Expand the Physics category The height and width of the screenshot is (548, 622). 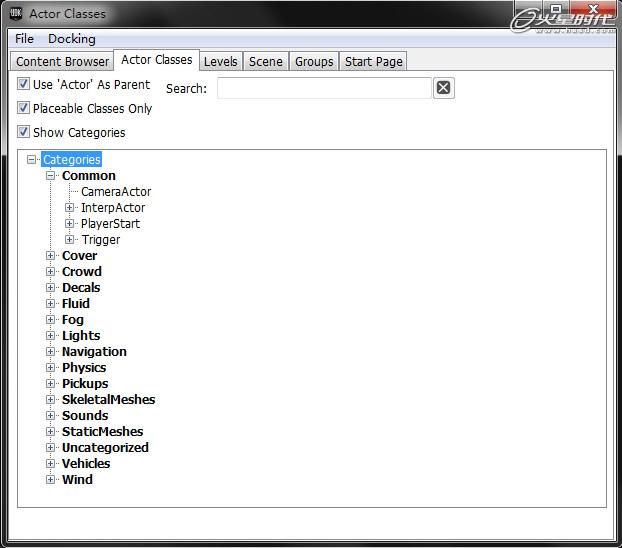click(50, 367)
